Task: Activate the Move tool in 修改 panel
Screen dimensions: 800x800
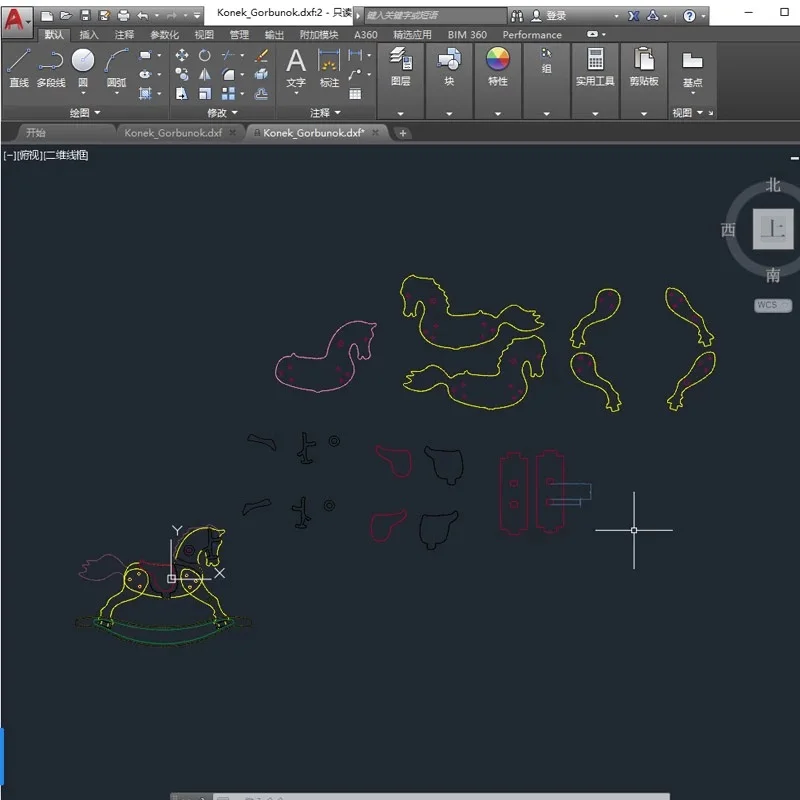Action: tap(182, 55)
